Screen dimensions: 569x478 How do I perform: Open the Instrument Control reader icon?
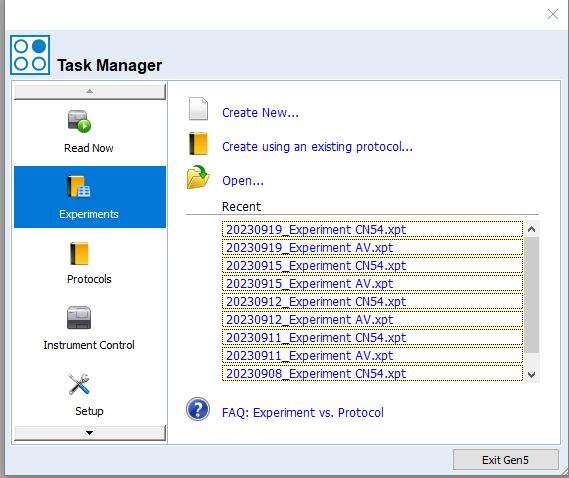click(79, 318)
